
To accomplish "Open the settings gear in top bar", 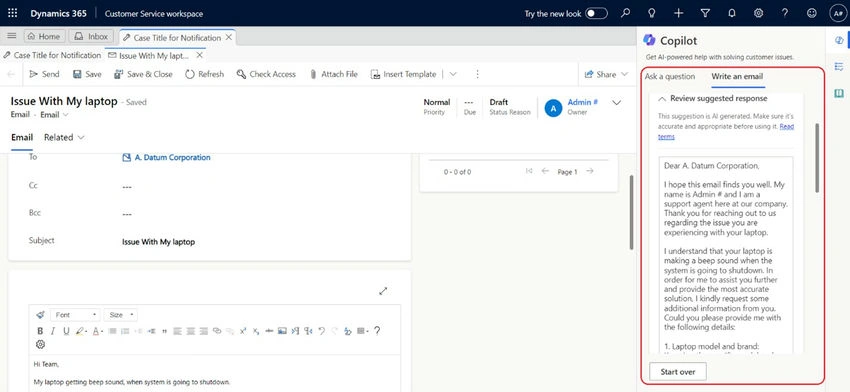I will 758,13.
